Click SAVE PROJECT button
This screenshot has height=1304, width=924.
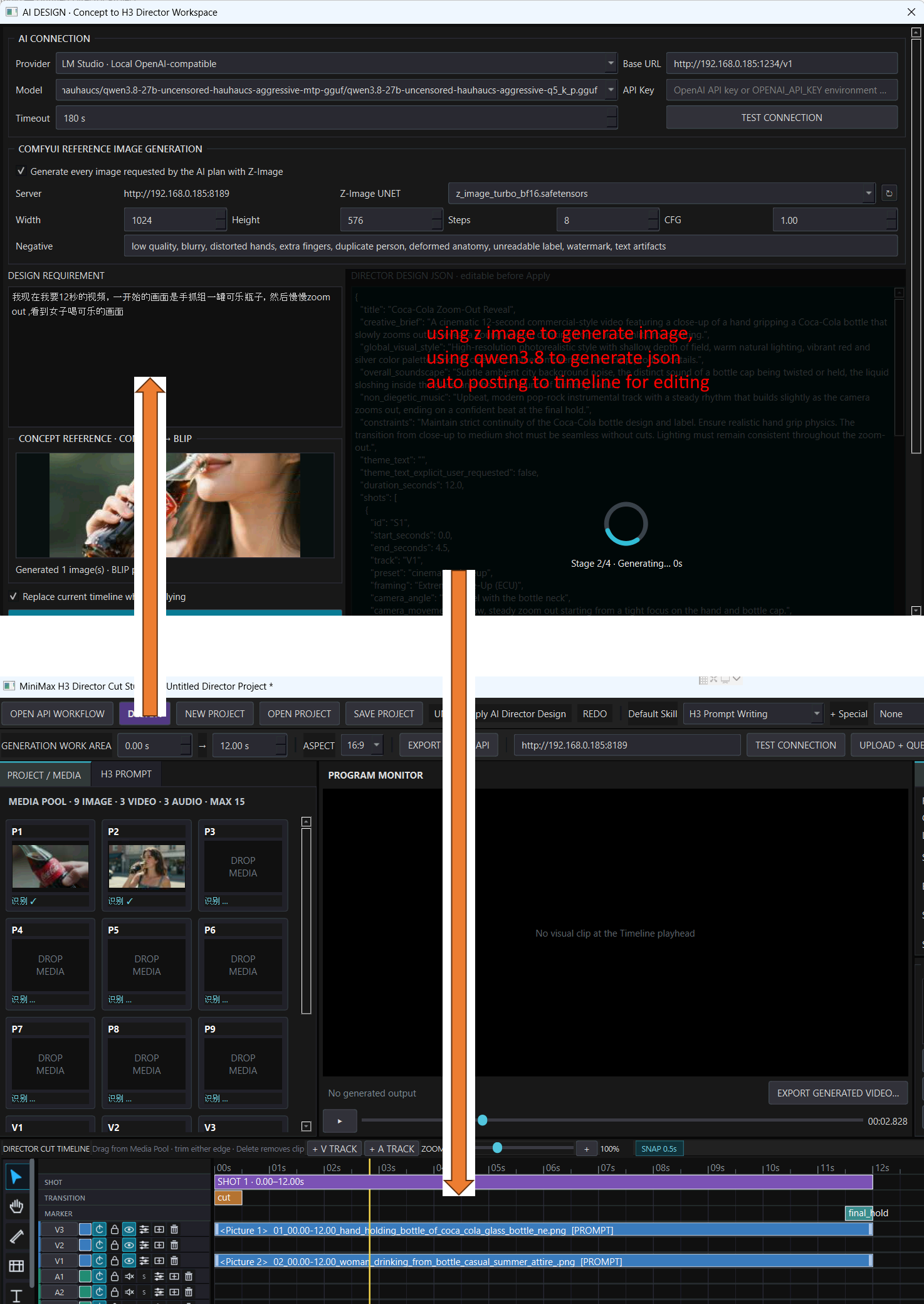tap(384, 713)
